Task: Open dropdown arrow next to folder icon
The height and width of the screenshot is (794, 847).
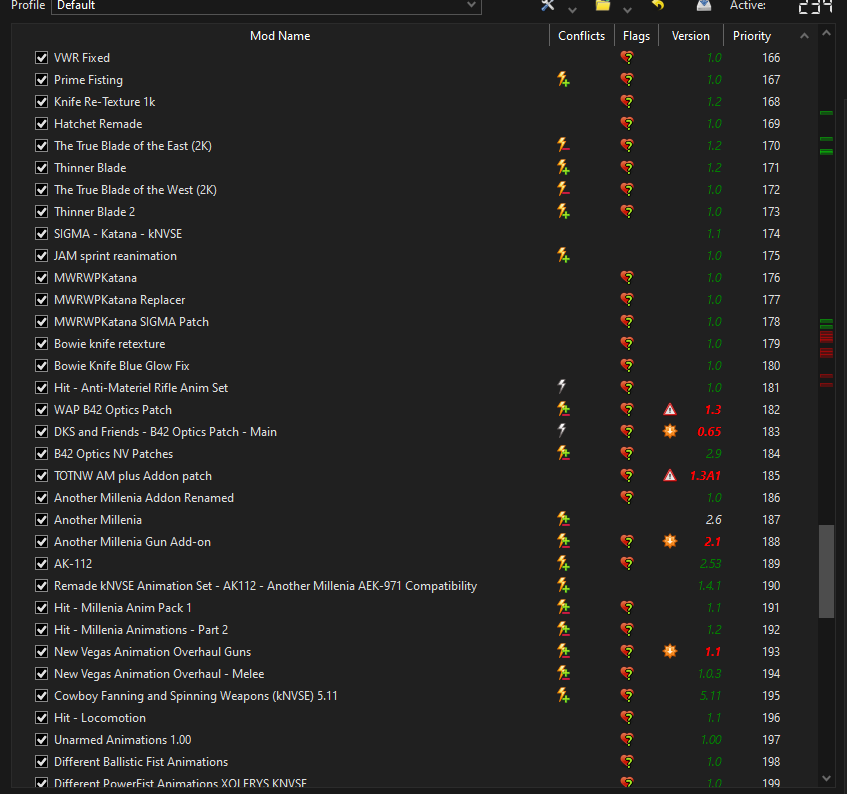Action: tap(627, 9)
